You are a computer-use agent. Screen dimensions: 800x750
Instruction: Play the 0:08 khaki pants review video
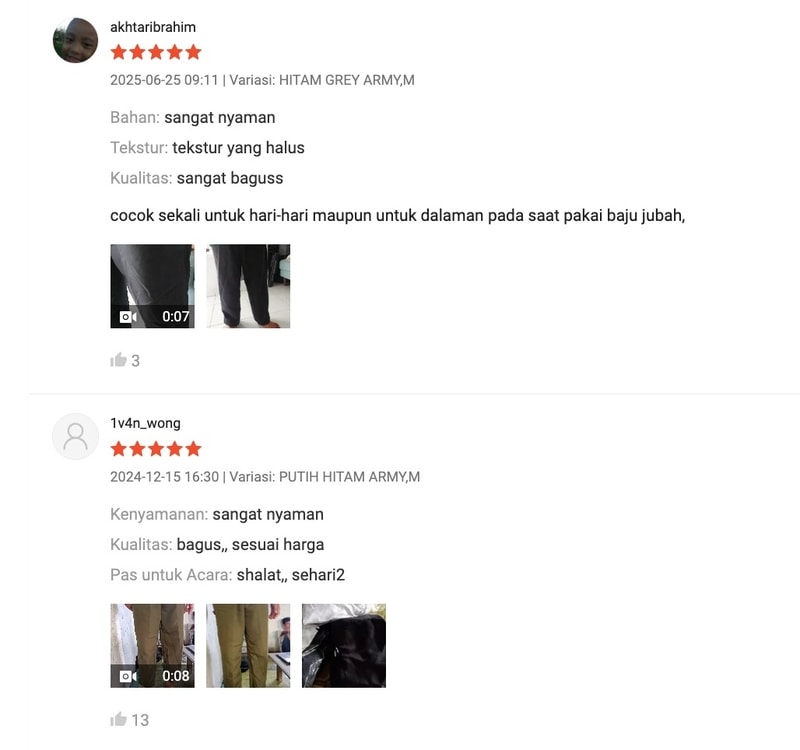[x=152, y=646]
